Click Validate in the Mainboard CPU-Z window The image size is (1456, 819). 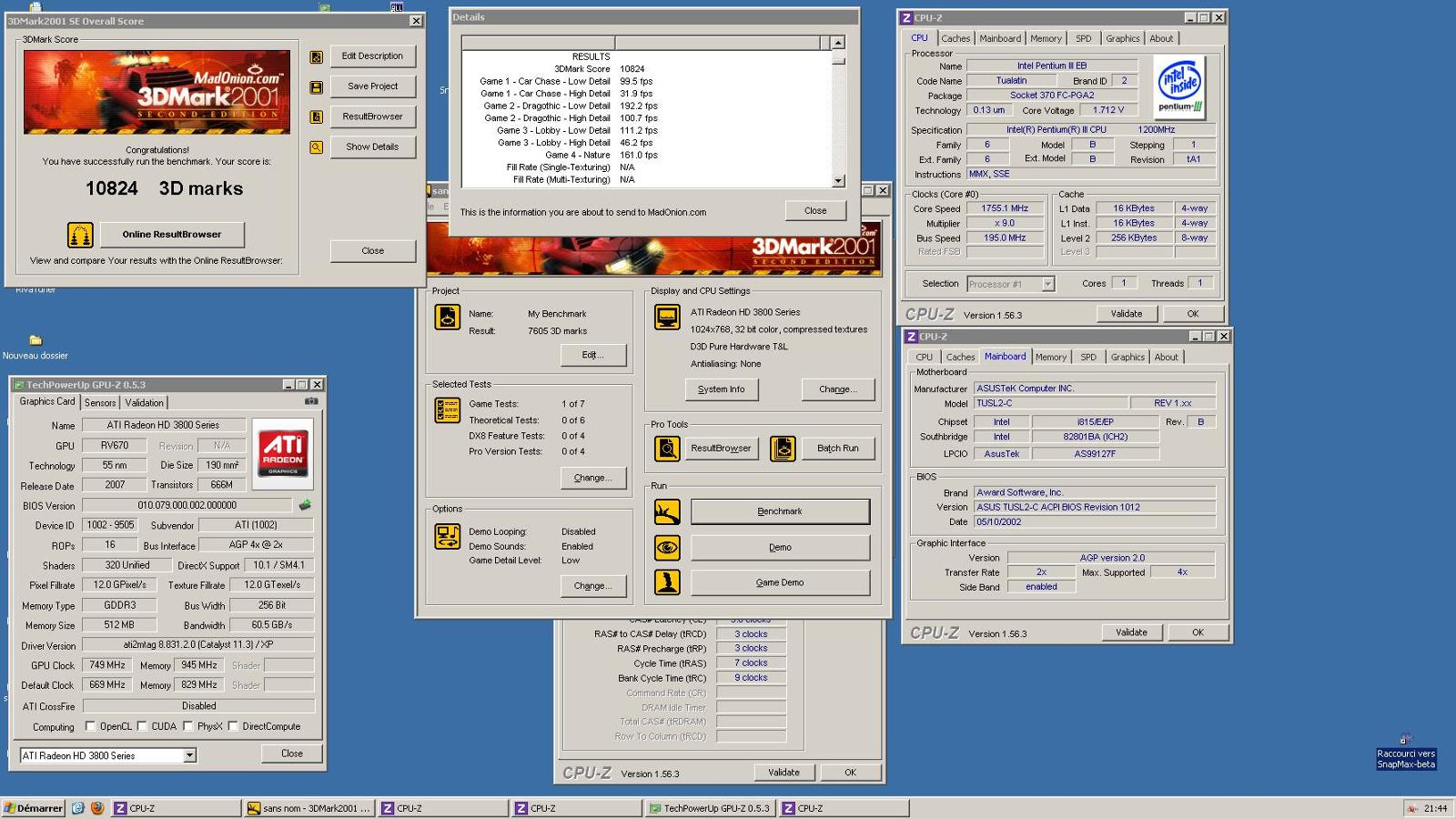[1131, 632]
